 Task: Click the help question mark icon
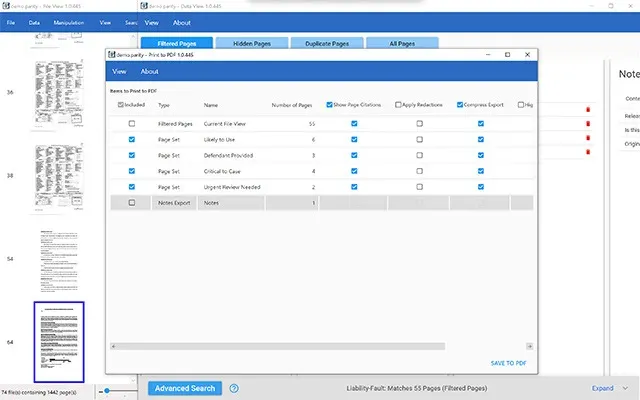(x=234, y=388)
